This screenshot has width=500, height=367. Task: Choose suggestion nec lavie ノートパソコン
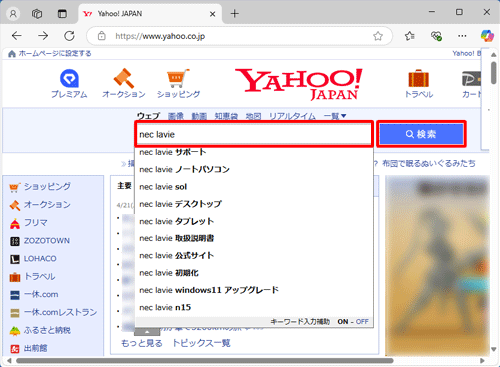[x=254, y=169]
